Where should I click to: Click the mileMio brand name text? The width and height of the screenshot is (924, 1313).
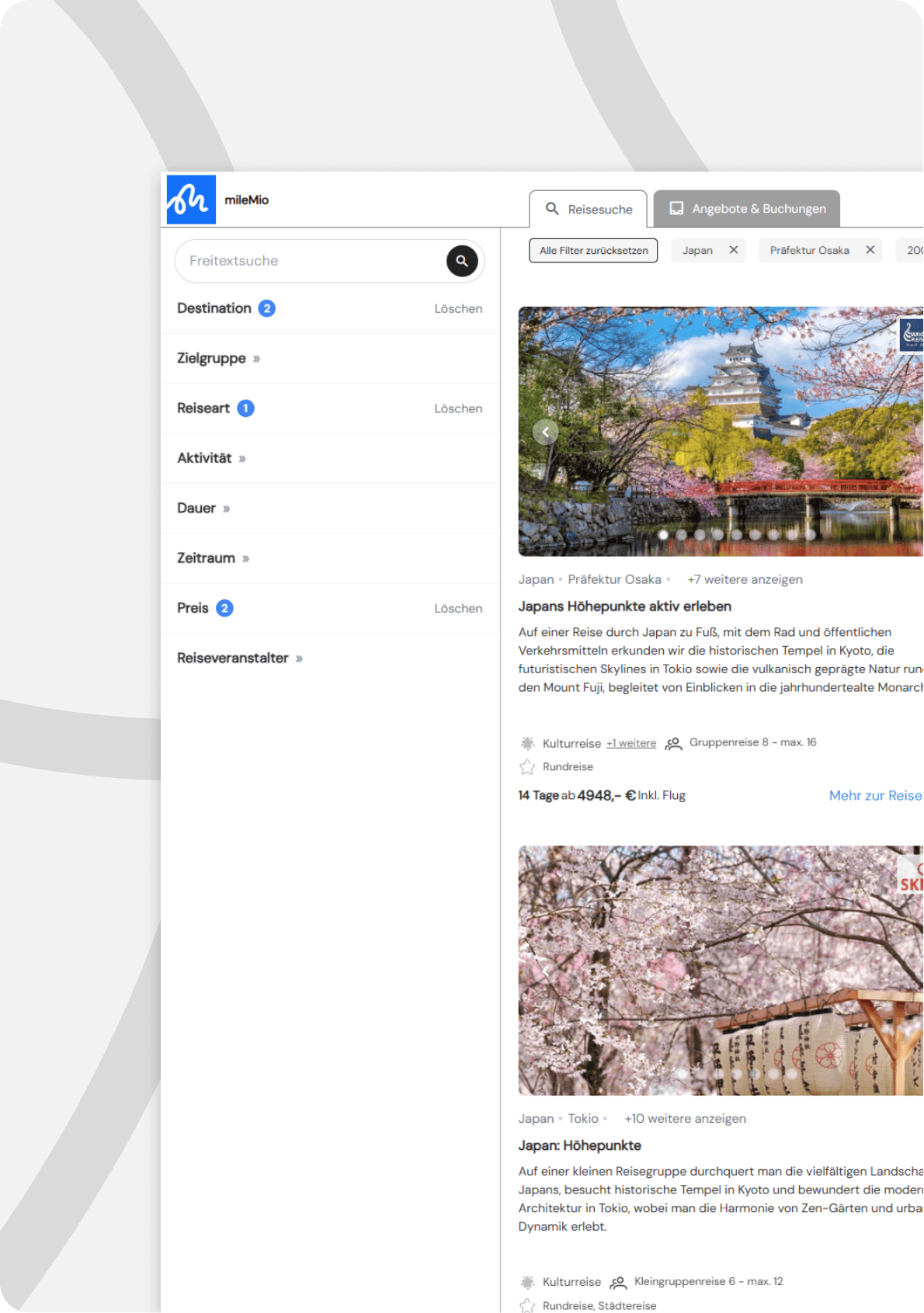coord(247,200)
